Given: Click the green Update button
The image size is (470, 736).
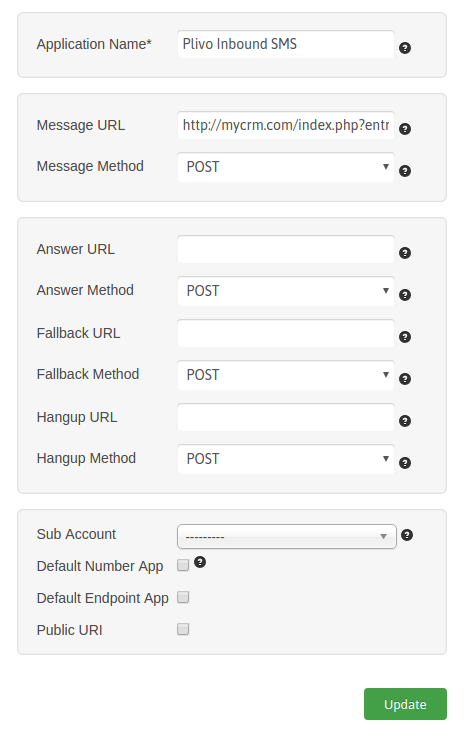Looking at the screenshot, I should (x=405, y=704).
